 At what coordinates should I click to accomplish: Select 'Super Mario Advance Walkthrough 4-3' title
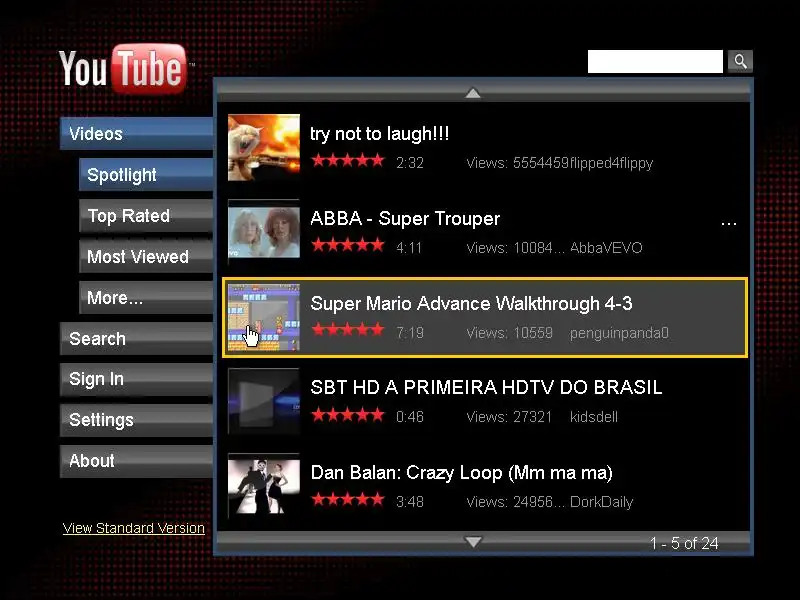coord(471,304)
